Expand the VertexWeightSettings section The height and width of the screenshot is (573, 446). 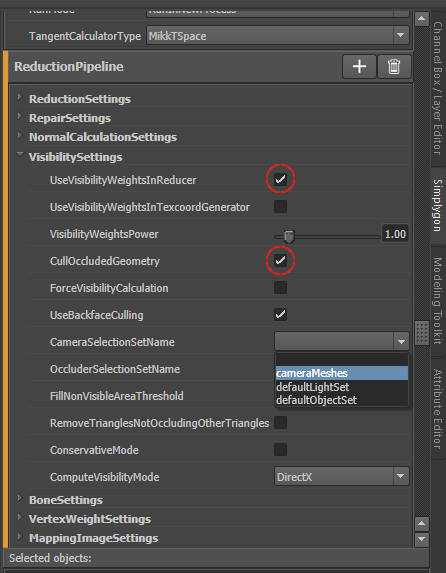coord(20,517)
